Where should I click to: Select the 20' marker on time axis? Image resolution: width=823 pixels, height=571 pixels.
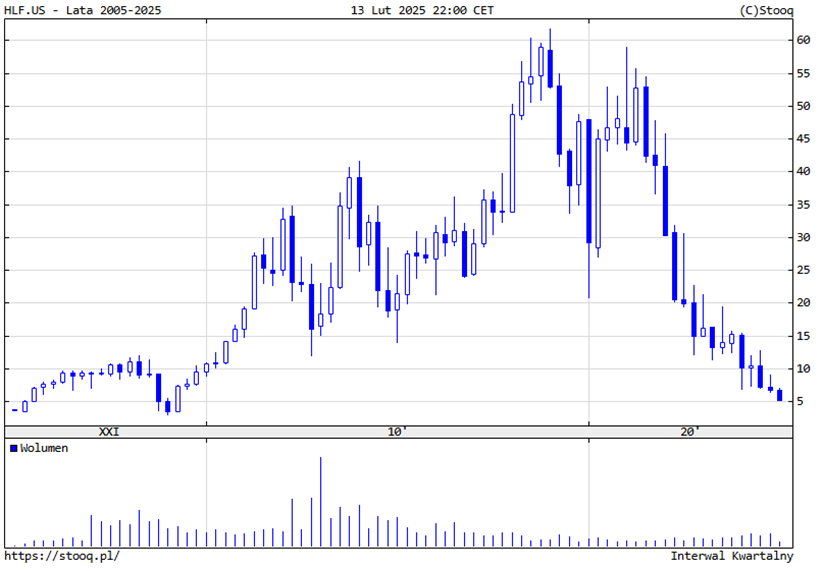pos(689,432)
